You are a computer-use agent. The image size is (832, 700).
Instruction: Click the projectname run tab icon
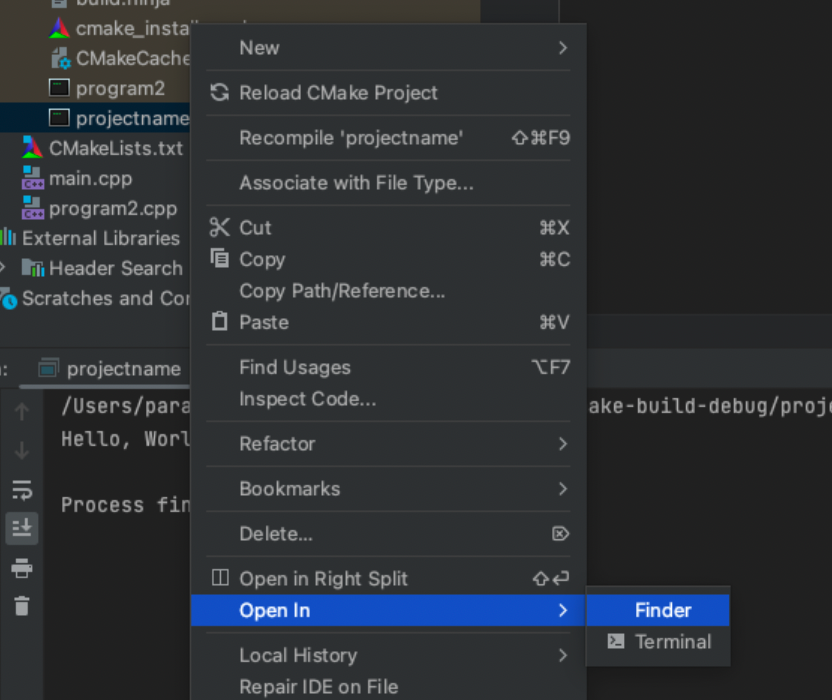click(x=48, y=368)
